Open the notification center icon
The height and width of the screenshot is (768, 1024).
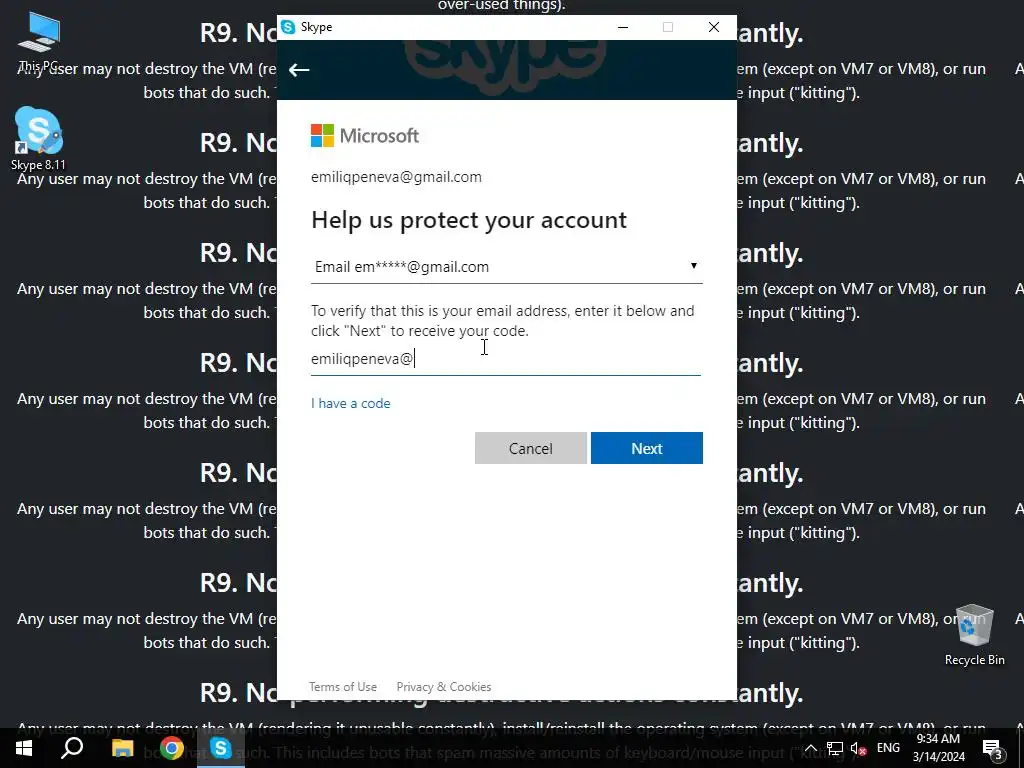click(993, 748)
